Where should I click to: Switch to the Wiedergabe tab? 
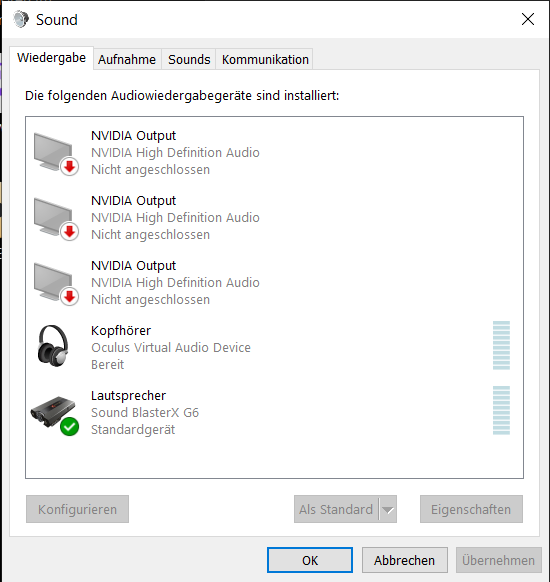[51, 58]
